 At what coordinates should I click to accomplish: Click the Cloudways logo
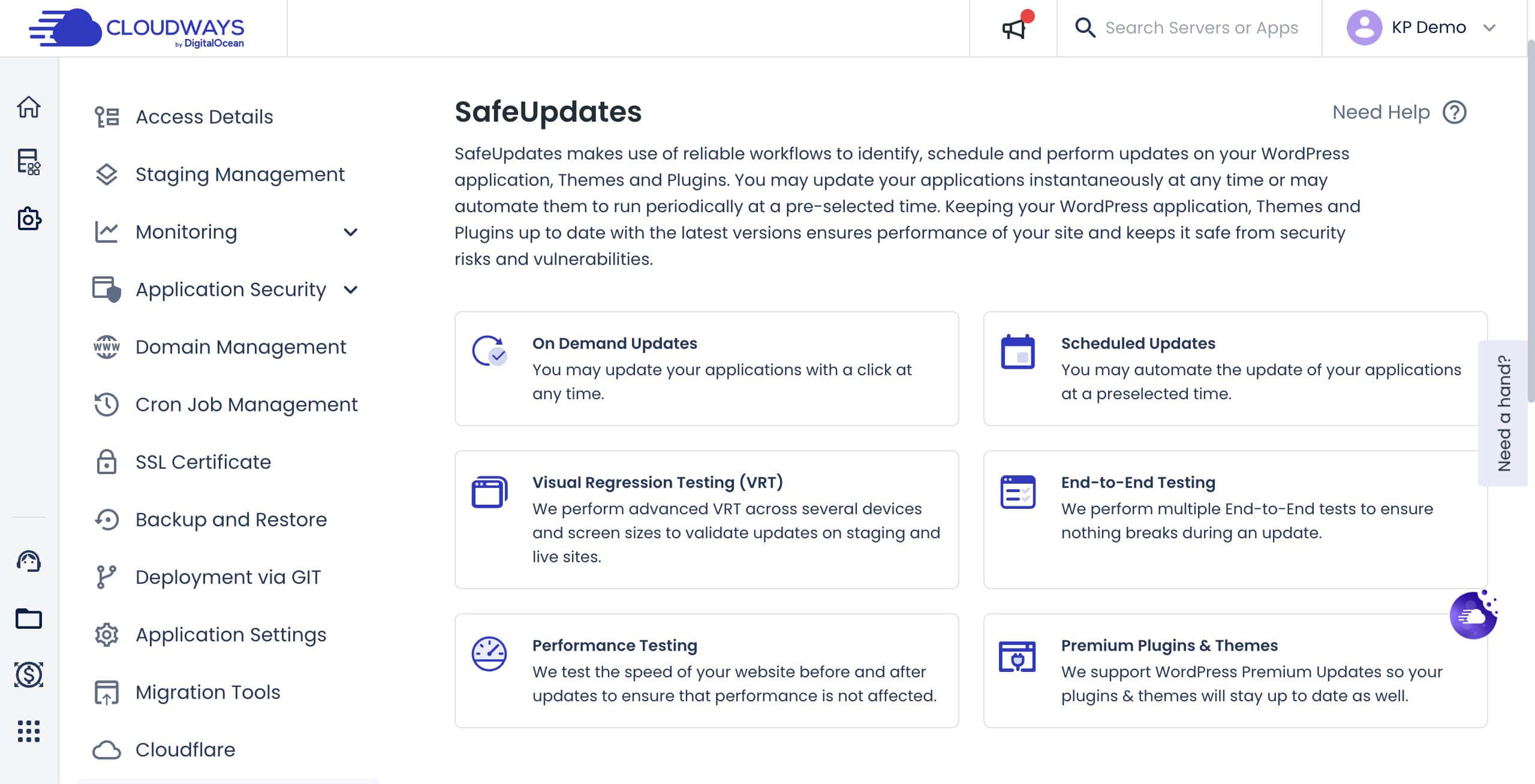coord(137,28)
